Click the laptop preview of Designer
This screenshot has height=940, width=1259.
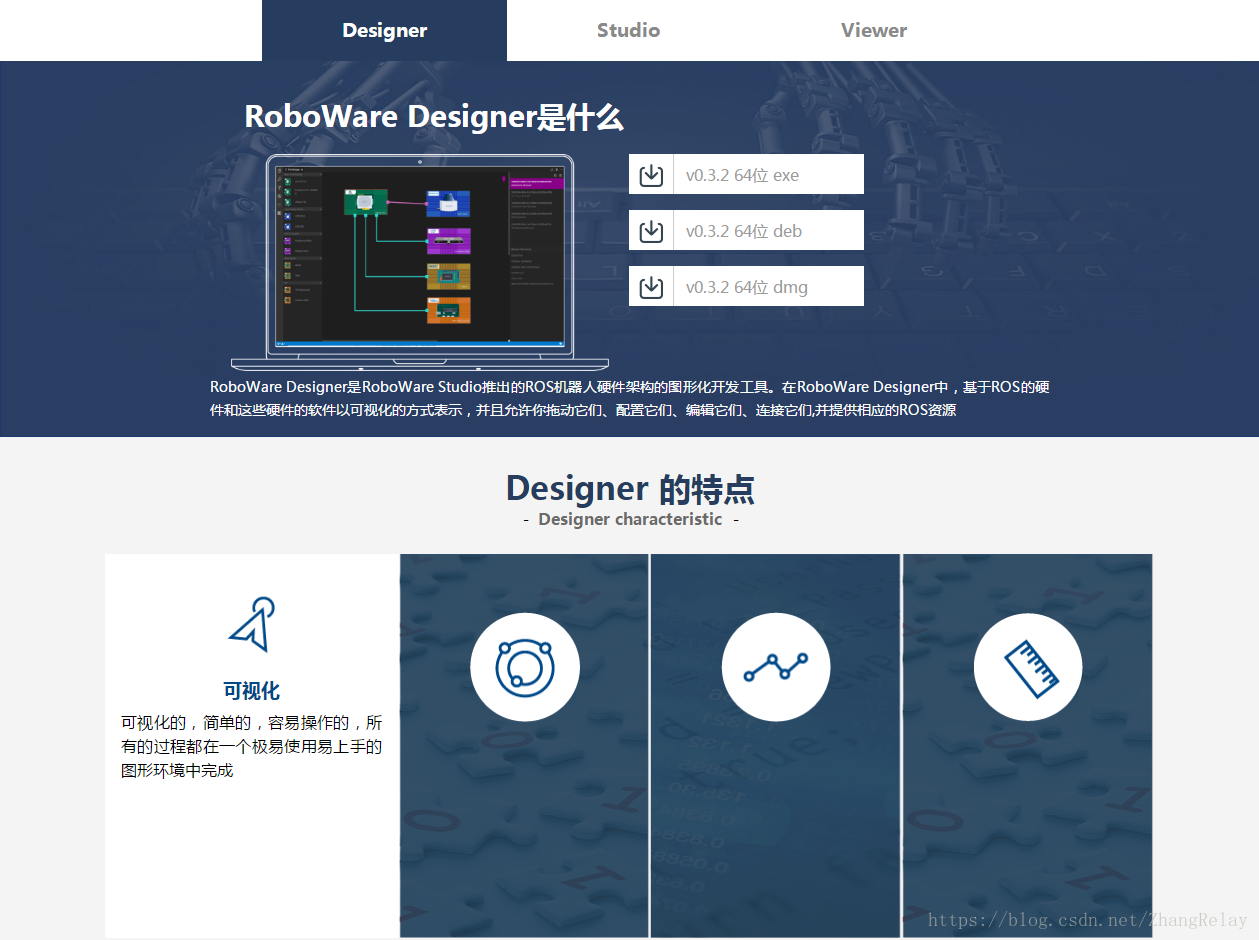pos(420,262)
